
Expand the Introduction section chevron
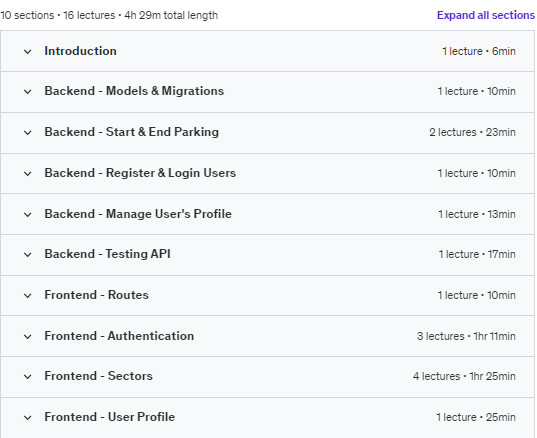28,52
